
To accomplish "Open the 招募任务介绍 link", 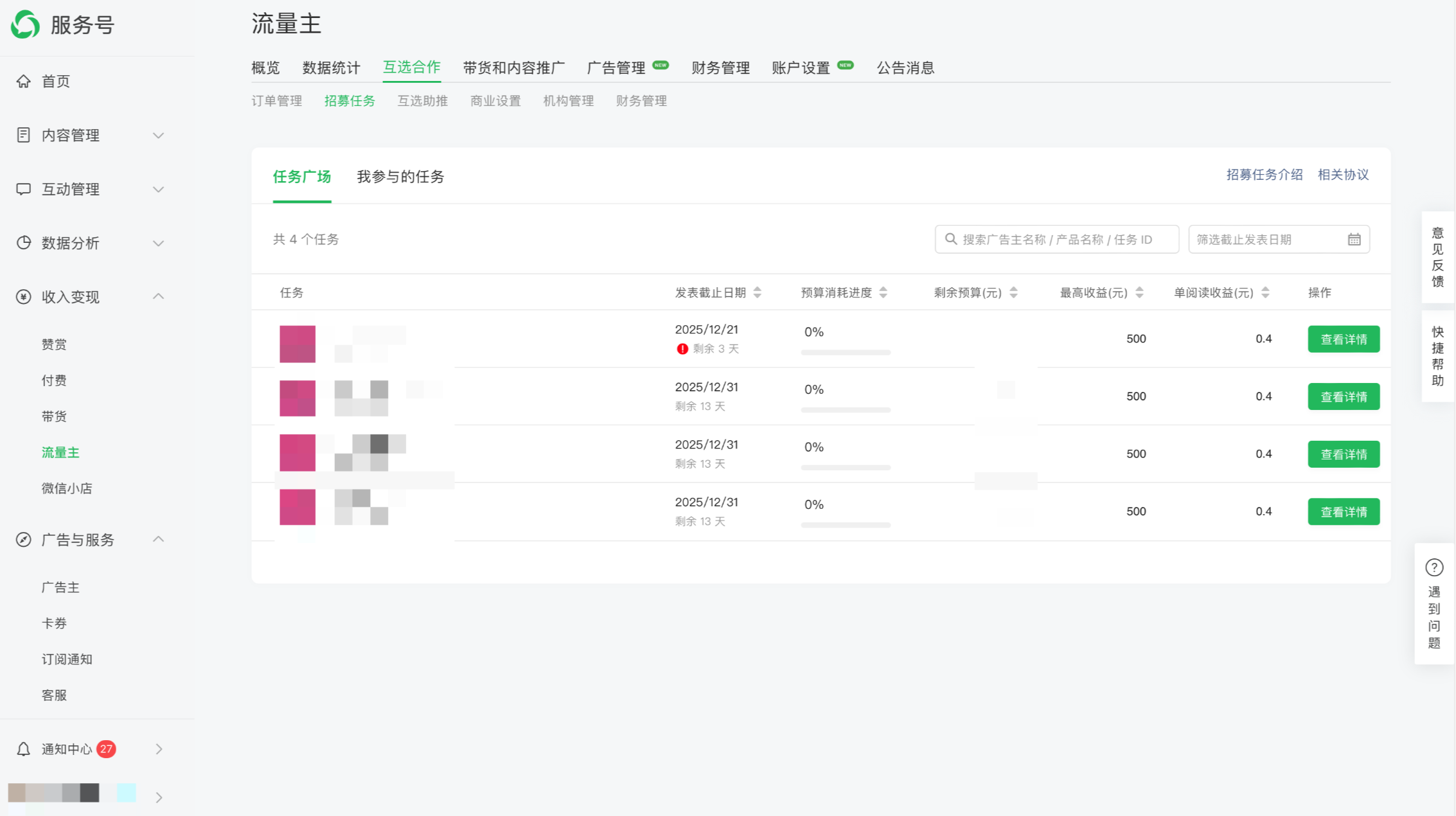I will tap(1264, 175).
